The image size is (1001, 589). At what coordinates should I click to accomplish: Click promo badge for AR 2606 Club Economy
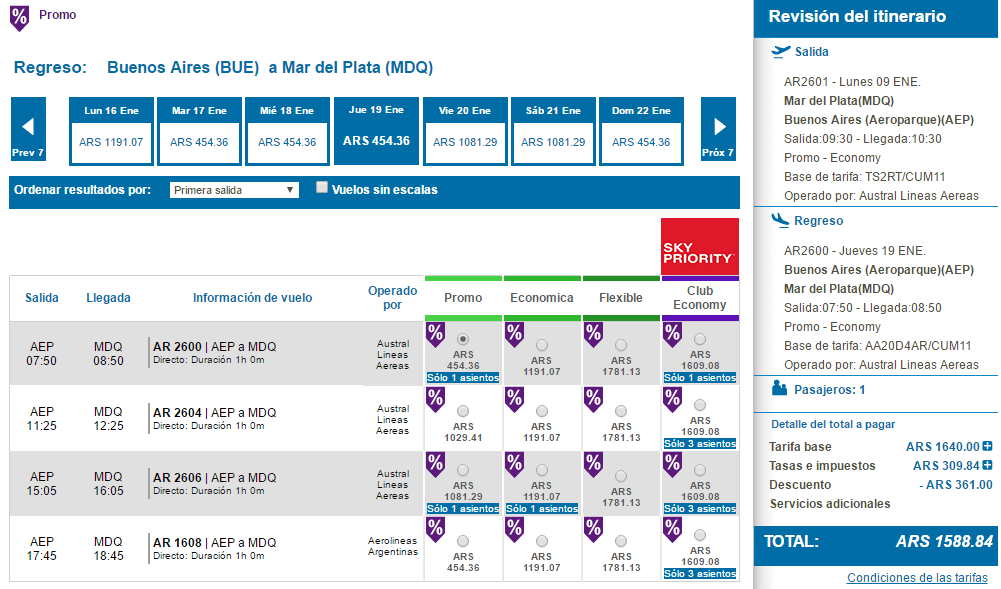click(x=672, y=465)
